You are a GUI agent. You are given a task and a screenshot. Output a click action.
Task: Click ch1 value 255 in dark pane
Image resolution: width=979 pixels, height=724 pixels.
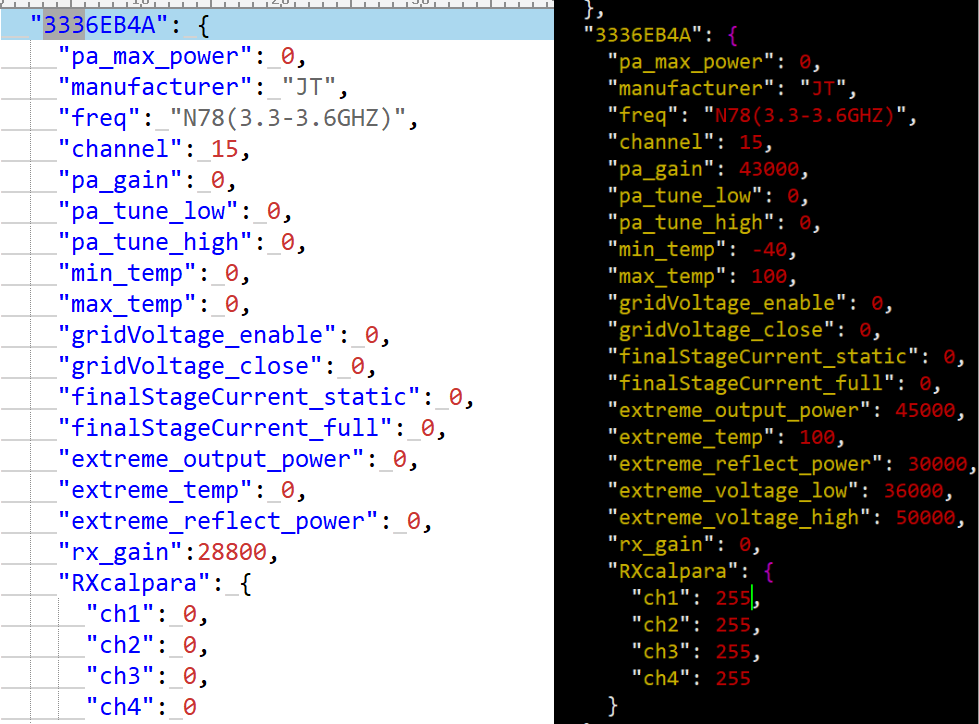tap(732, 598)
